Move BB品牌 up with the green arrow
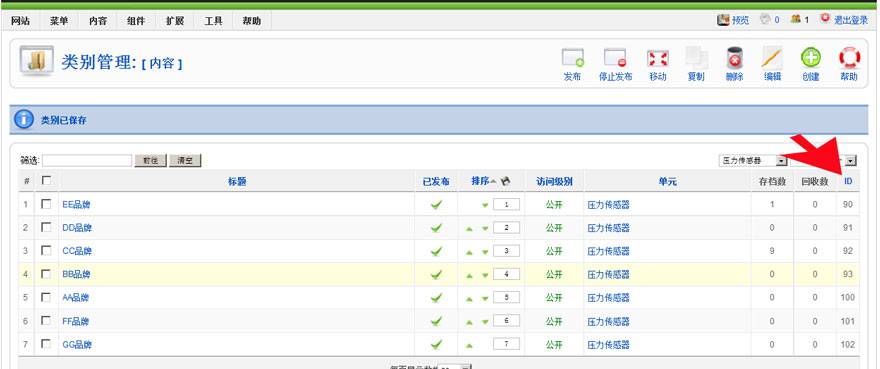Viewport: 880px width, 369px height. click(469, 276)
